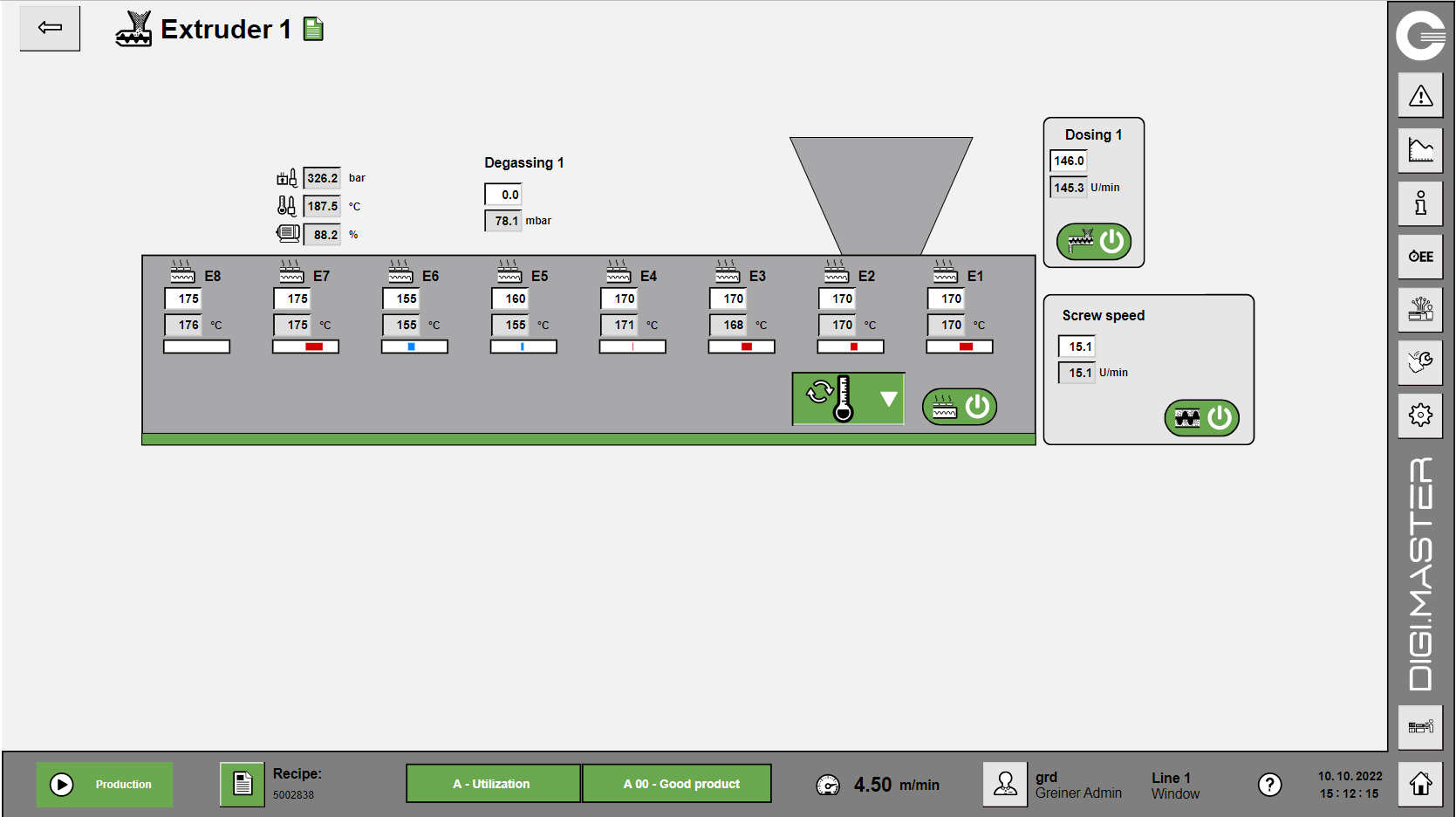Screen dimensions: 1456x817
Task: Edit the Dosing 1 setpoint 146.0 field
Action: [1069, 161]
